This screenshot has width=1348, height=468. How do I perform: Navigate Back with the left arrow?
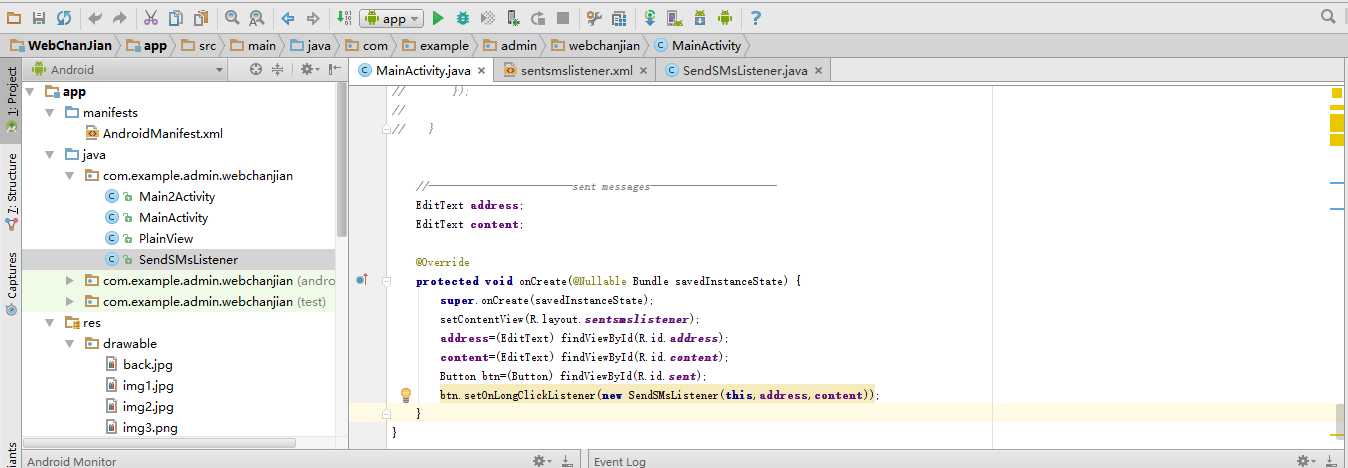[288, 18]
